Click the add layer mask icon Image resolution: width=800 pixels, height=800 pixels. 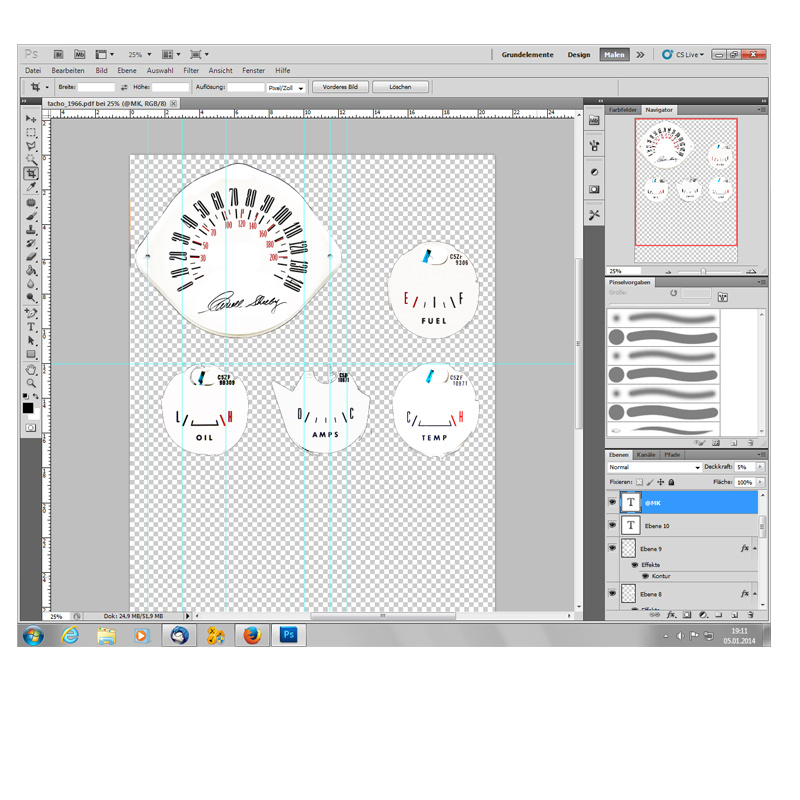pos(687,615)
